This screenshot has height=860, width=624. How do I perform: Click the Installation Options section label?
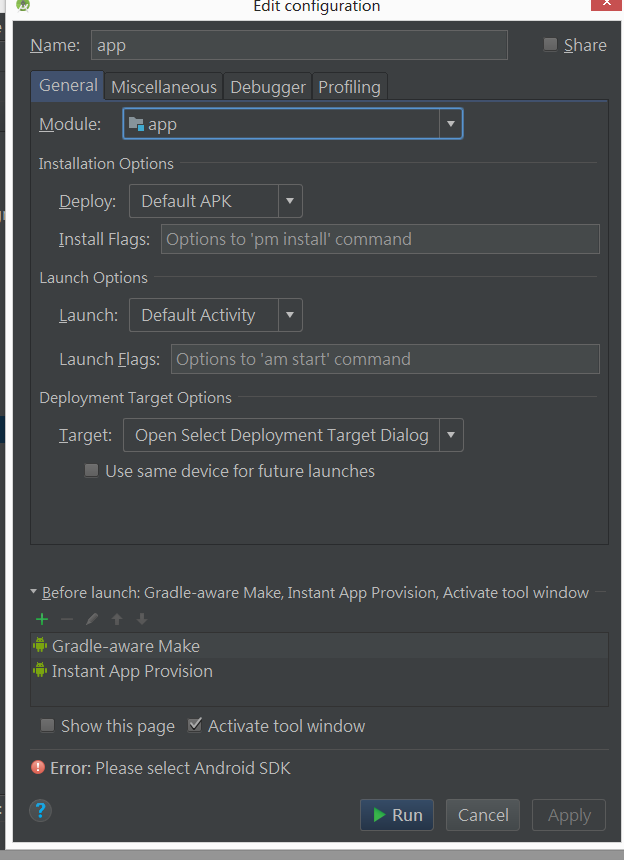click(106, 163)
